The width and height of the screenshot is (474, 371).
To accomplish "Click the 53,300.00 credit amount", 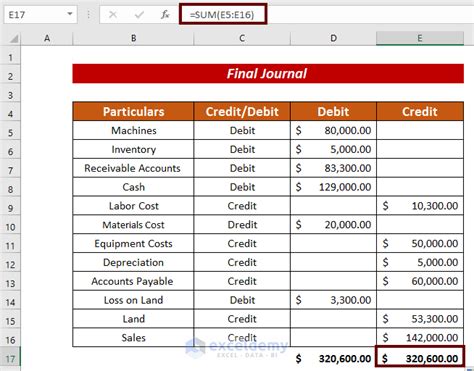I will point(420,319).
